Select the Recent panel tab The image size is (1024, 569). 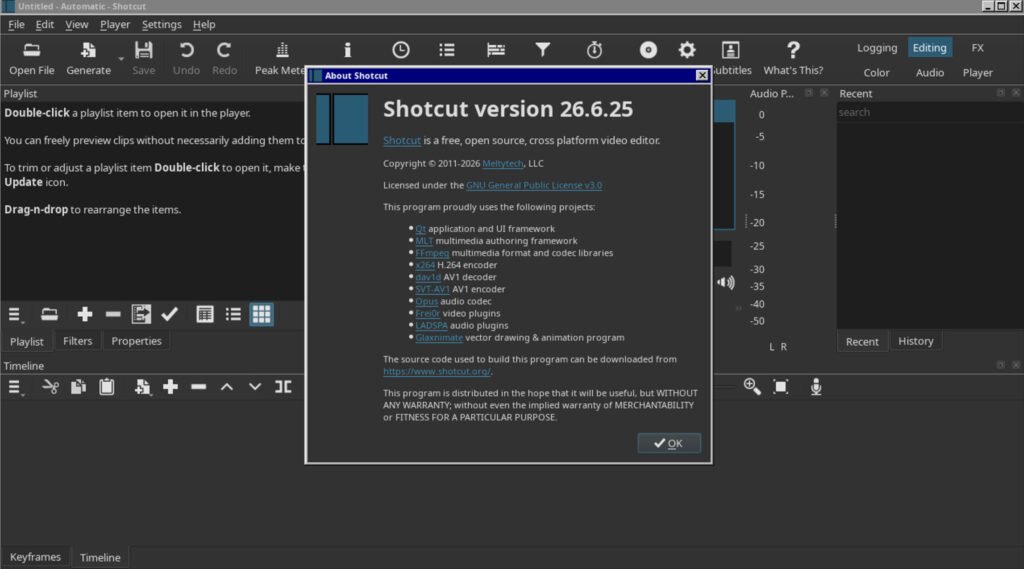pyautogui.click(x=862, y=342)
